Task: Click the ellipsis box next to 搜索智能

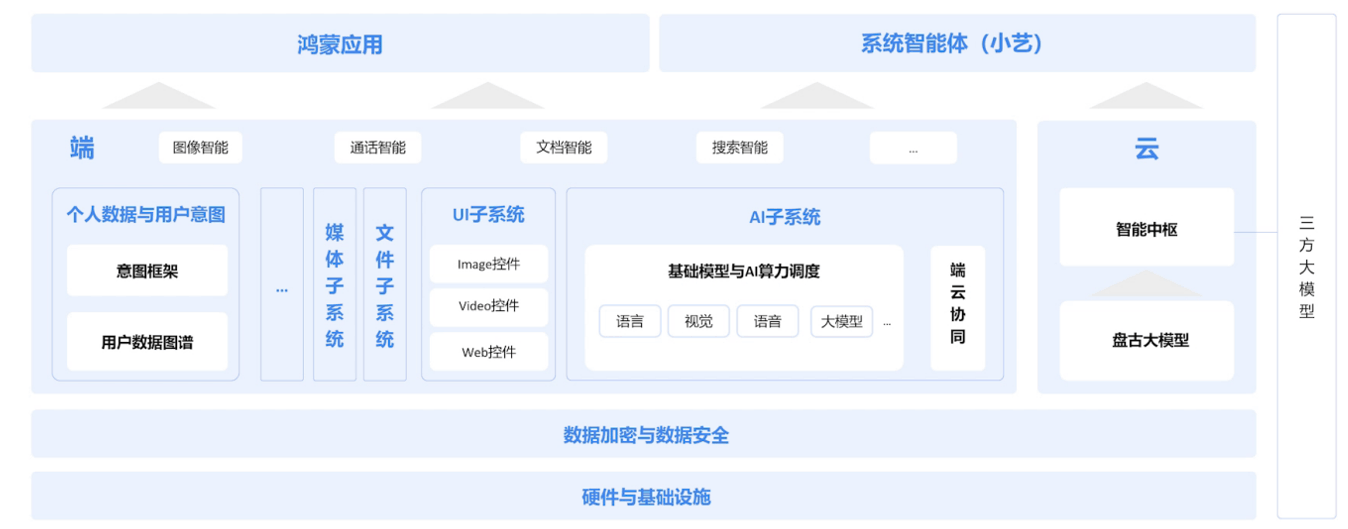Action: (x=913, y=148)
